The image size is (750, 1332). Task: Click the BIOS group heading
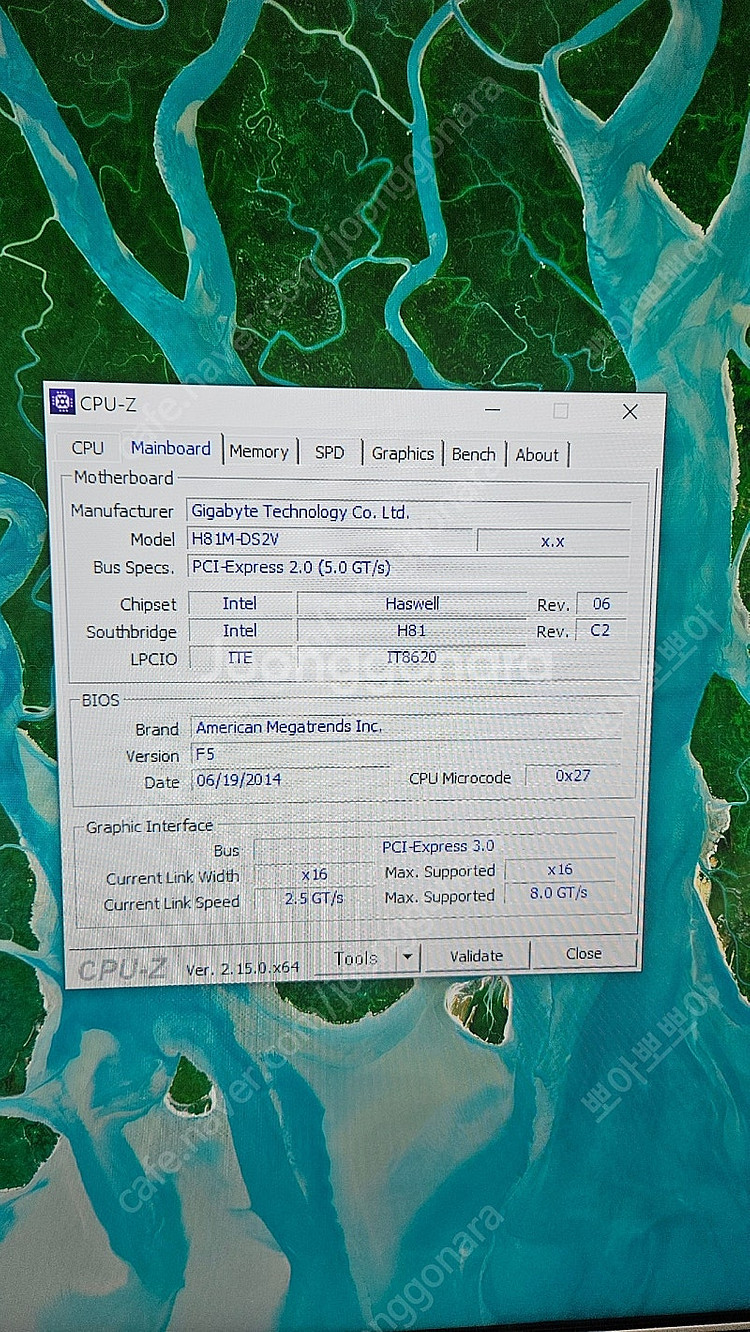click(100, 701)
